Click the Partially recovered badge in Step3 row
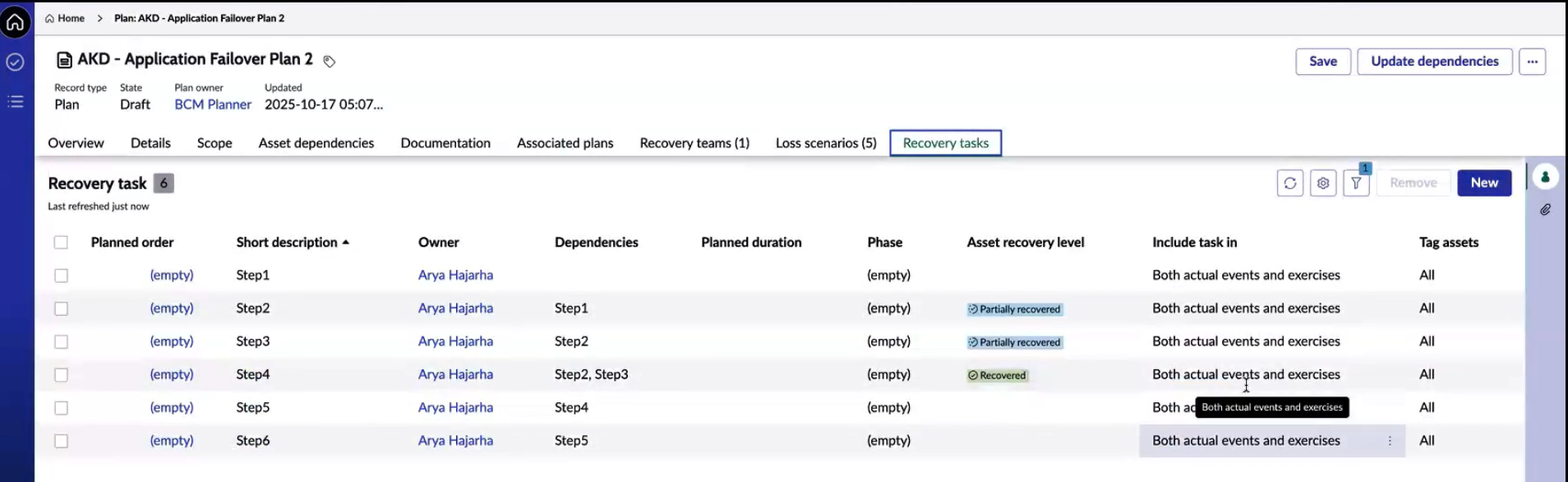 click(1014, 342)
